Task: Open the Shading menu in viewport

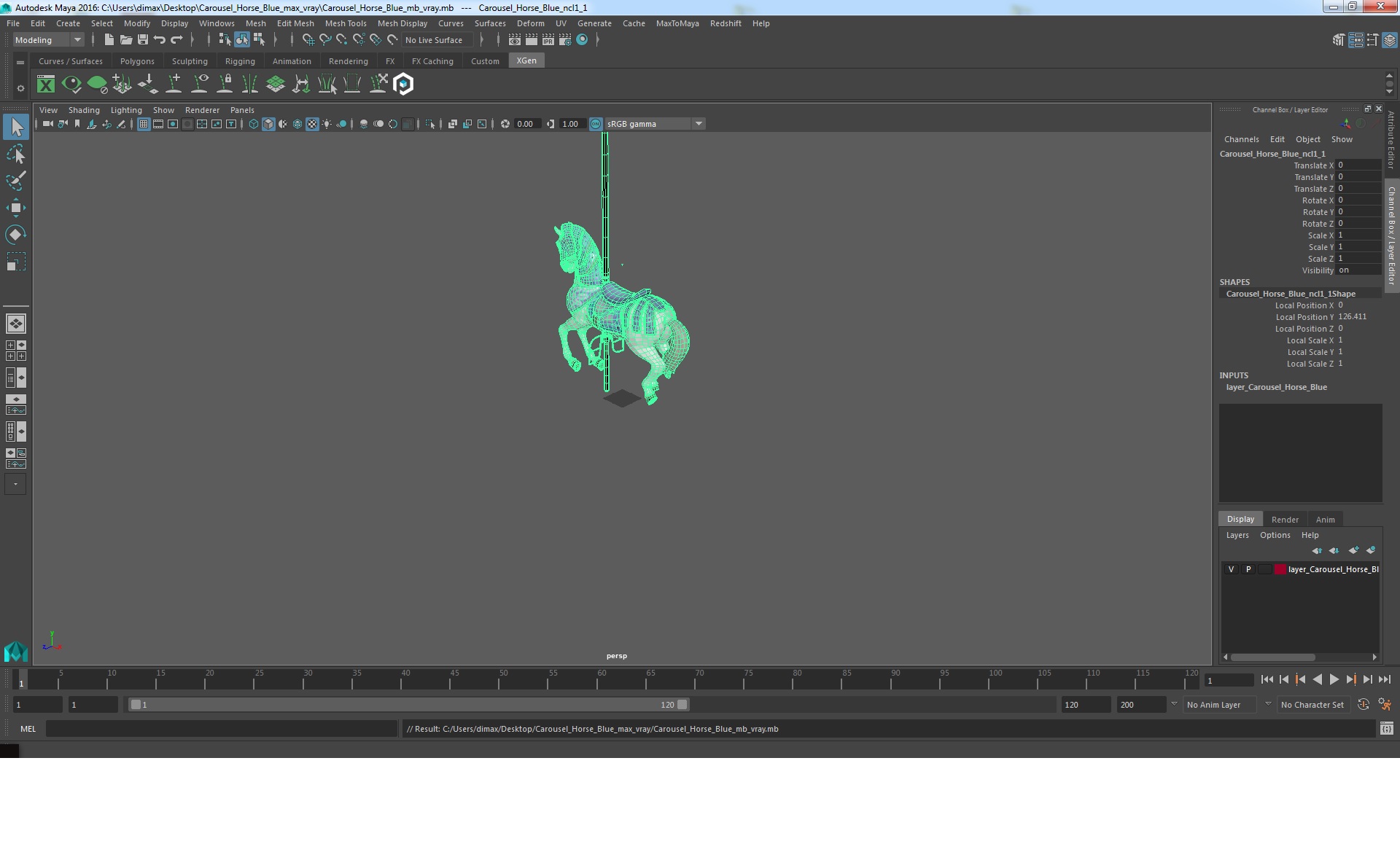Action: pyautogui.click(x=84, y=110)
